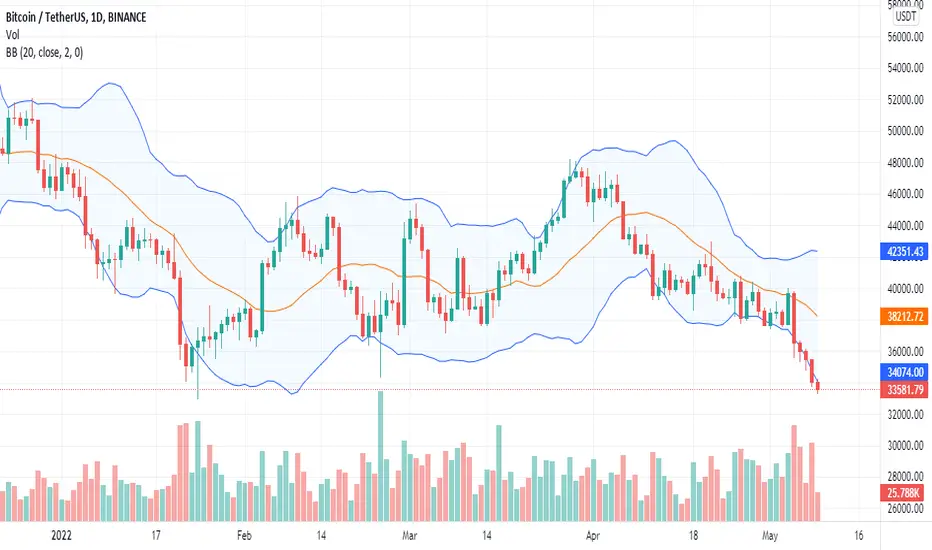The image size is (932, 550).
Task: Click the May label on the time axis
Action: click(770, 535)
